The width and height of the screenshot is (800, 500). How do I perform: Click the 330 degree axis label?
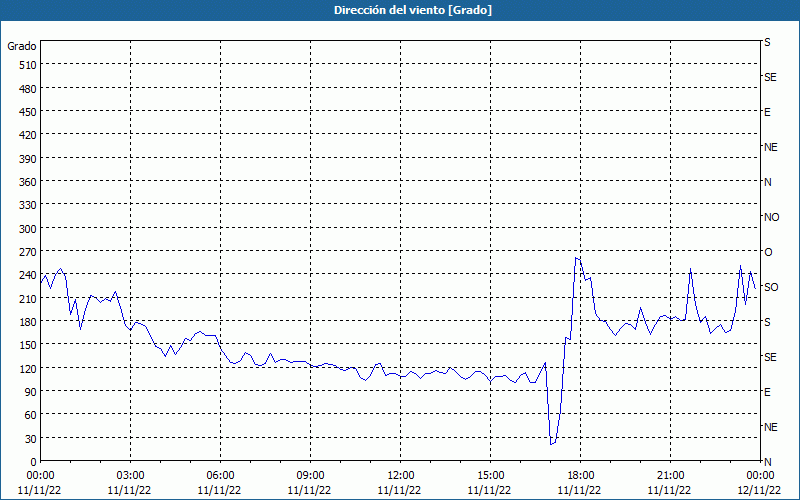[28, 205]
